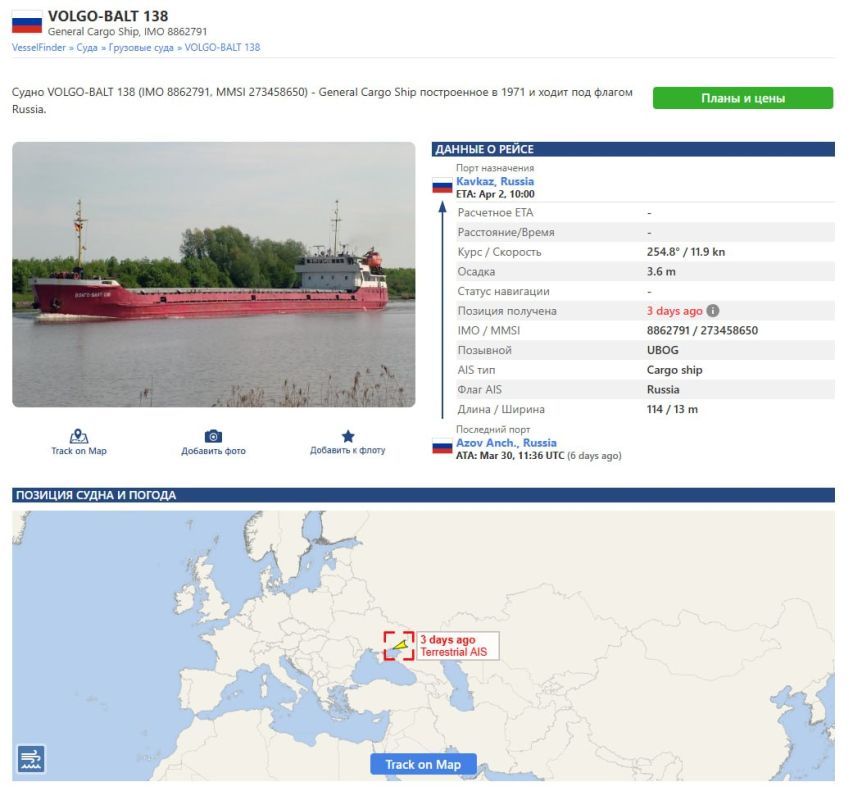Click the Track on Map icon below the photo
This screenshot has width=853, height=800.
[79, 437]
